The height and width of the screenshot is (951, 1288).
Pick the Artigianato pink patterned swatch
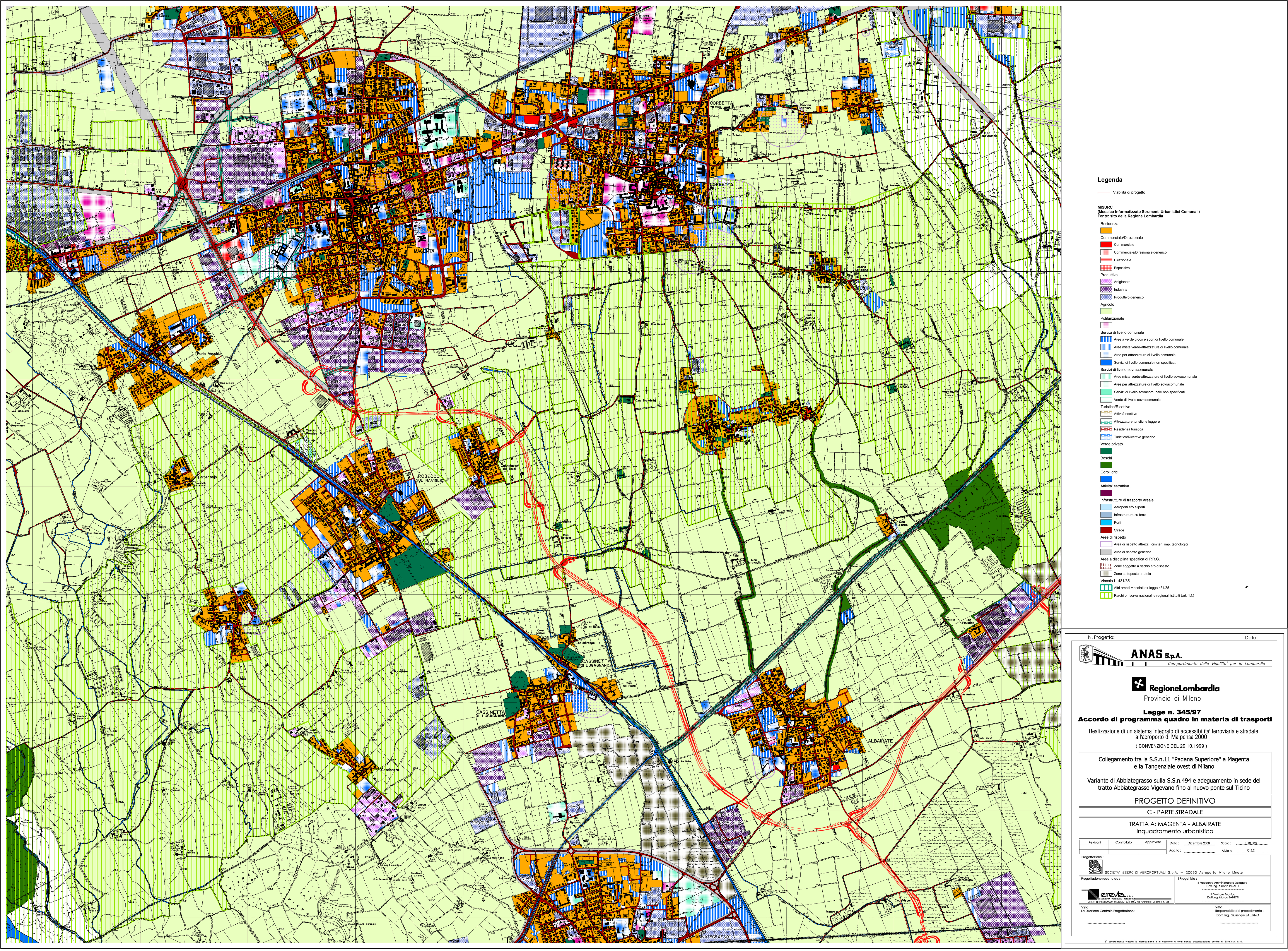(x=1106, y=282)
